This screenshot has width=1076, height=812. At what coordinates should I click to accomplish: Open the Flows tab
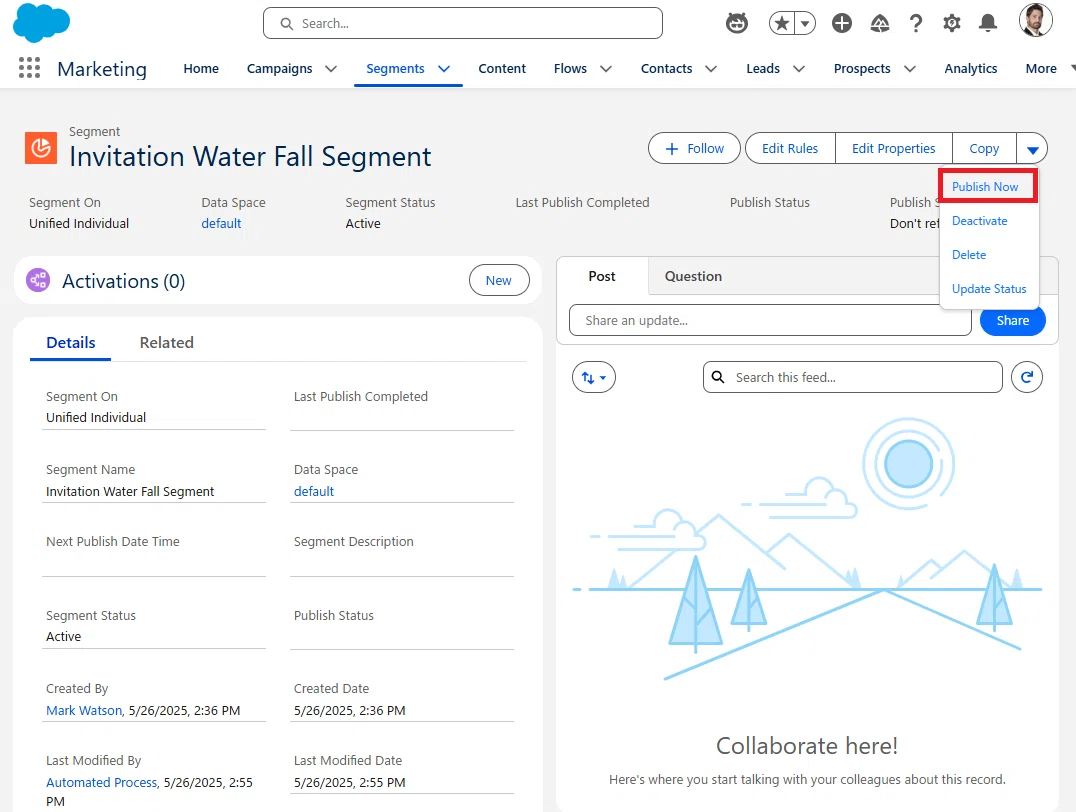point(570,68)
